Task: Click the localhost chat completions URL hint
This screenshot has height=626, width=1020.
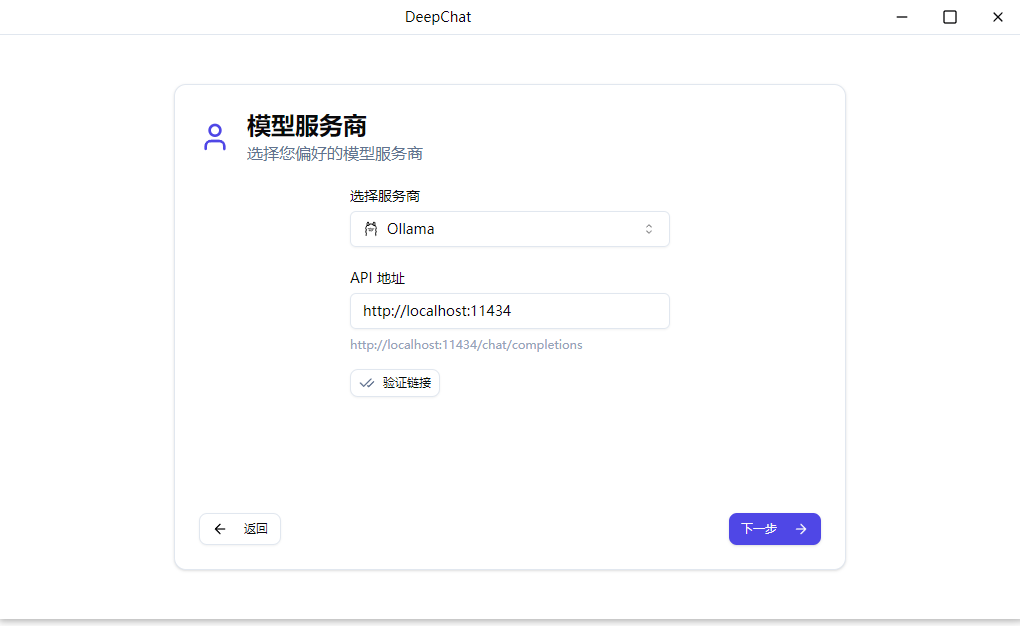Action: pyautogui.click(x=466, y=344)
